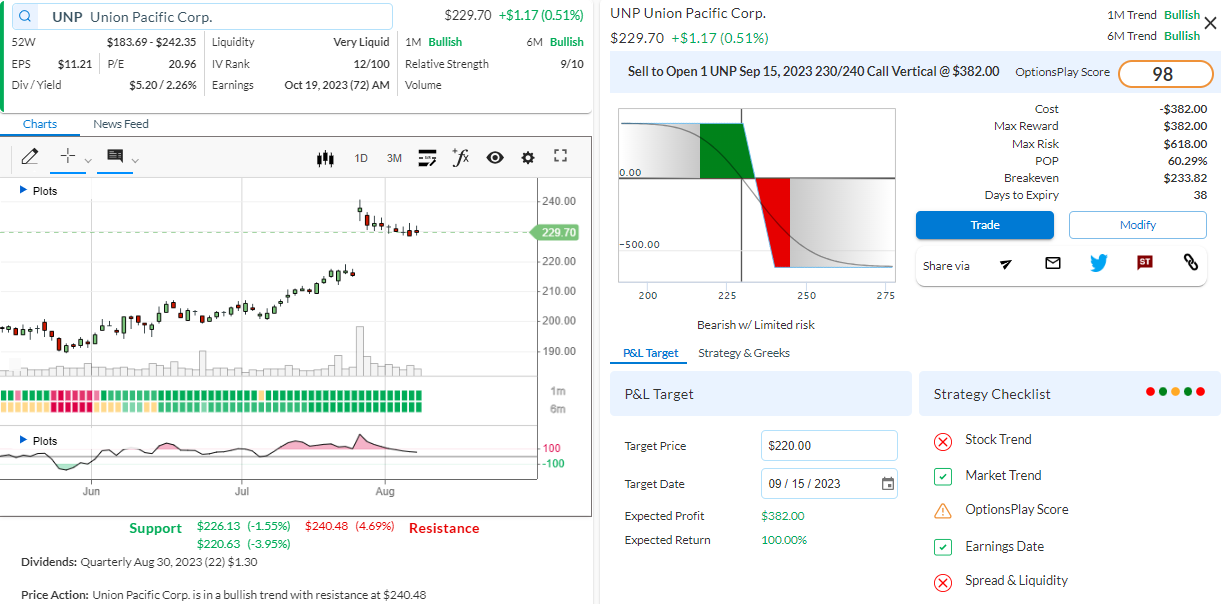Add indicator with the fx icon
The width and height of the screenshot is (1222, 604).
460,157
